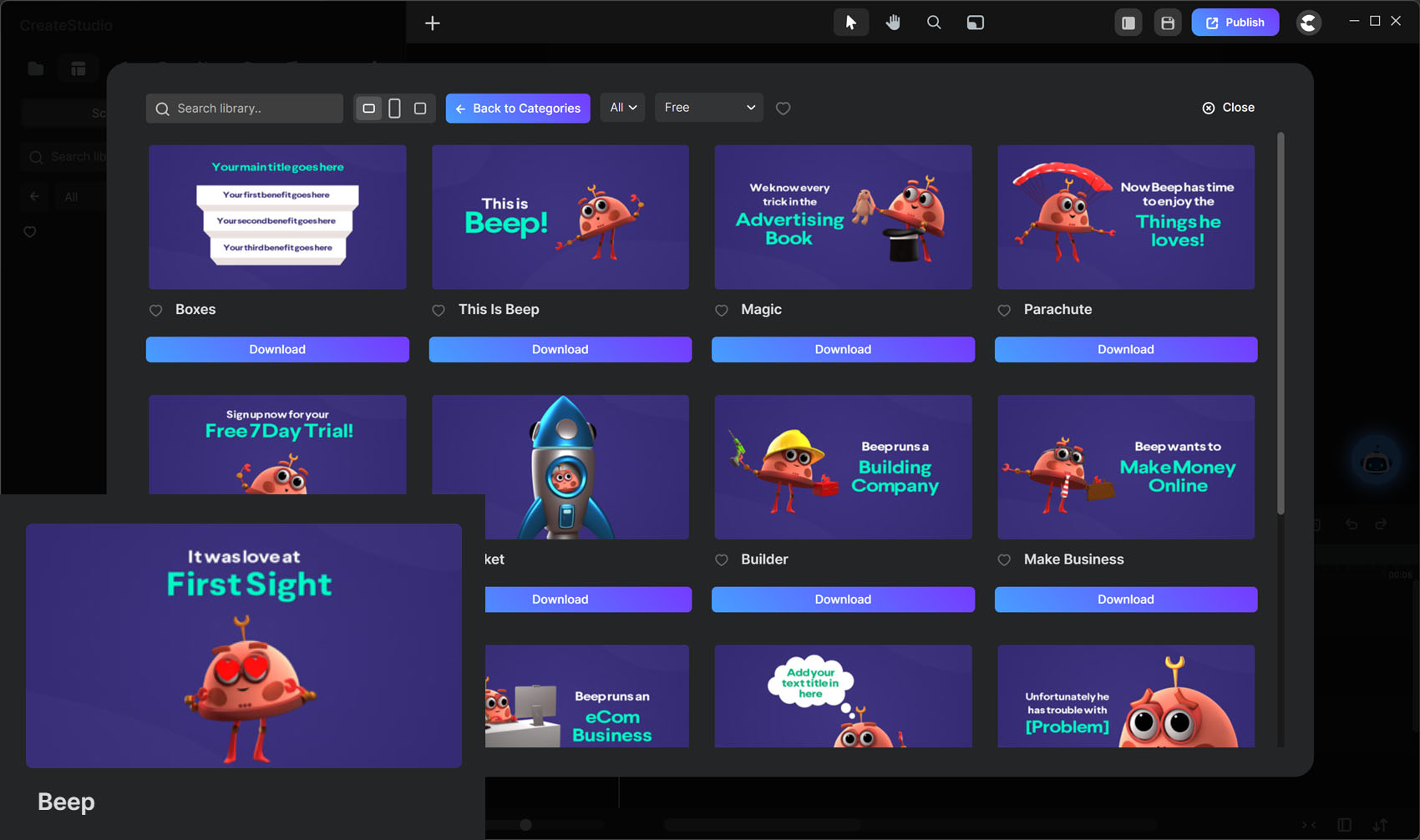Toggle the sidebar panel layout icon

[x=1128, y=23]
